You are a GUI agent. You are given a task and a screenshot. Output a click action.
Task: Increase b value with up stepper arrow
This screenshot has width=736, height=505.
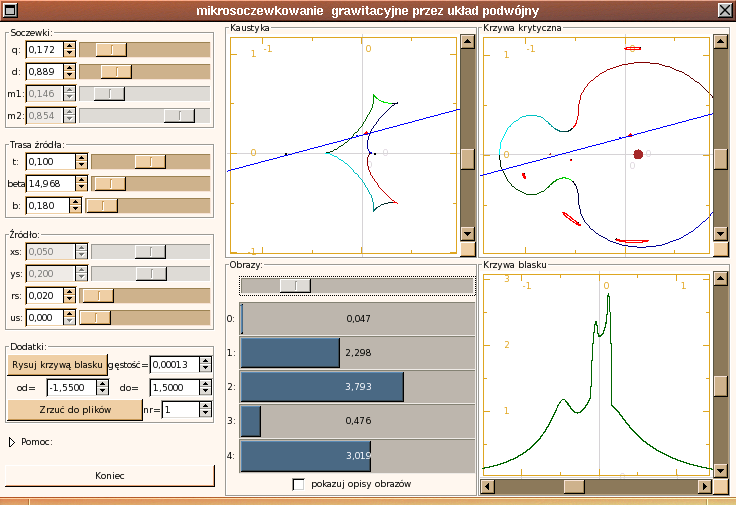pyautogui.click(x=76, y=202)
